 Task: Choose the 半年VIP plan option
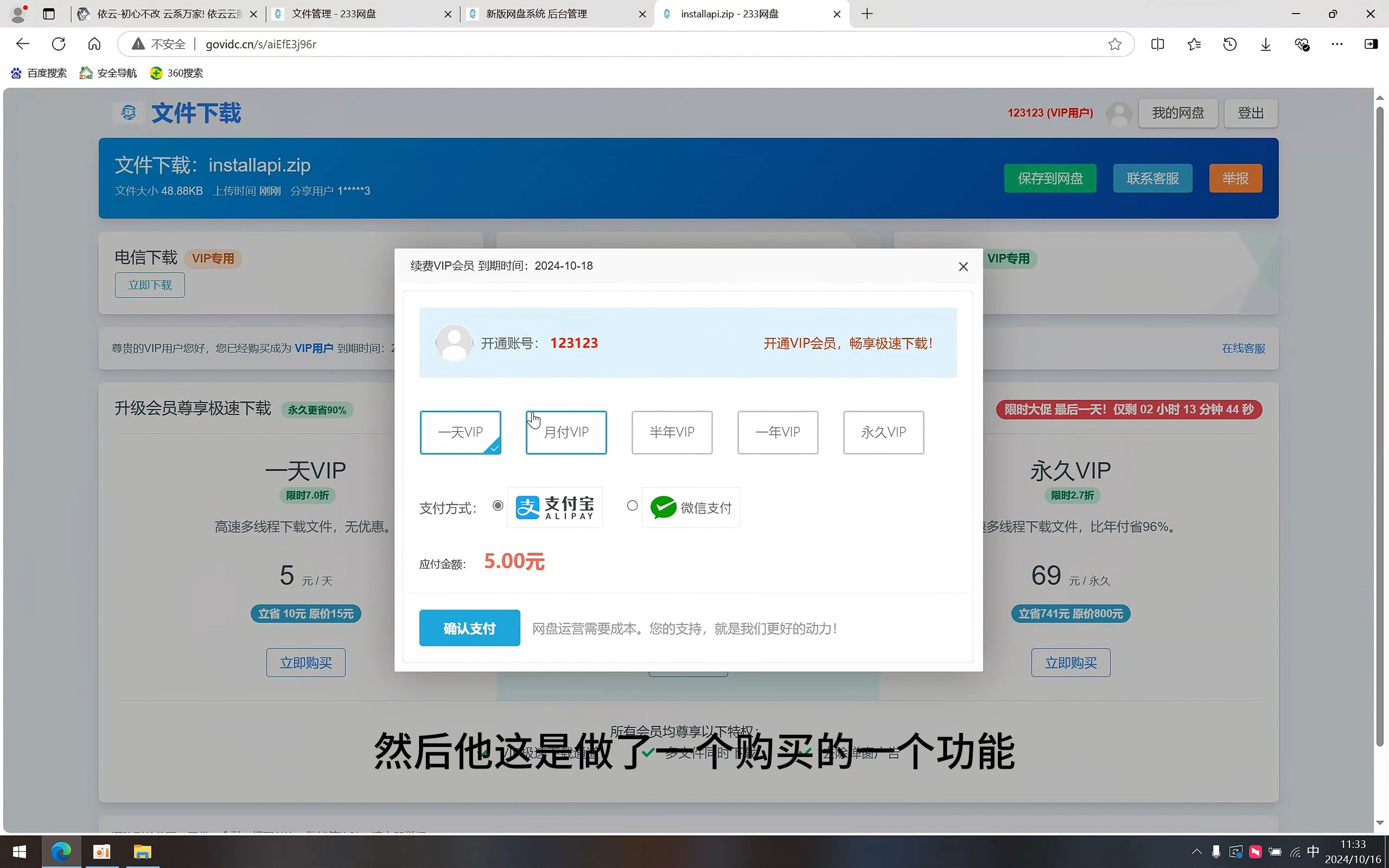coord(672,432)
